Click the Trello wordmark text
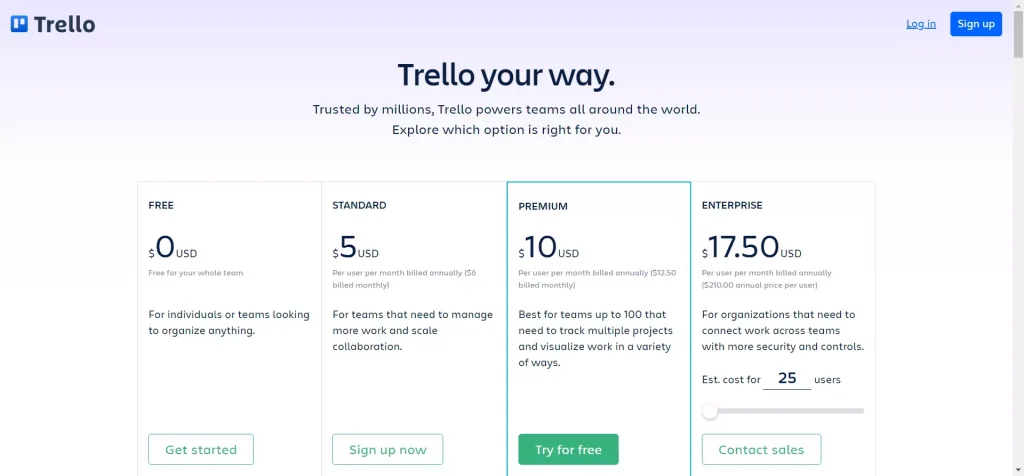Screen dimensions: 1024x476 65,24
